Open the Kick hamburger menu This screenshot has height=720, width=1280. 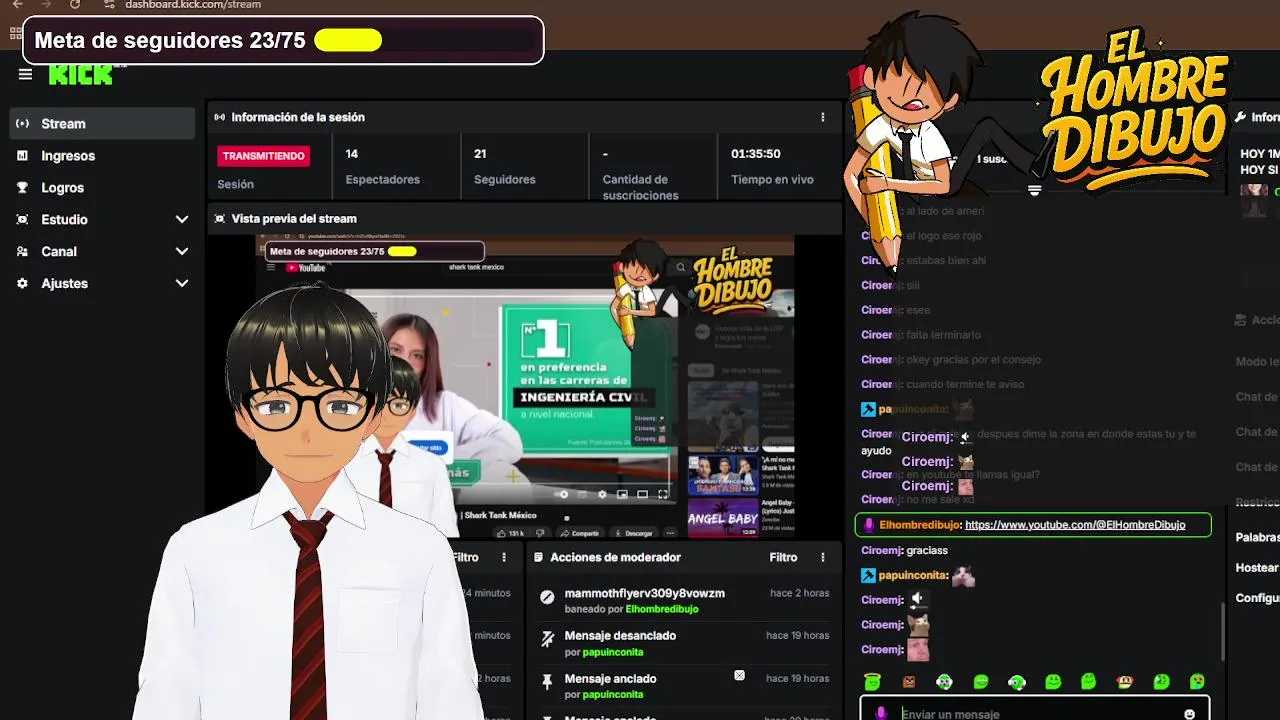click(x=25, y=74)
